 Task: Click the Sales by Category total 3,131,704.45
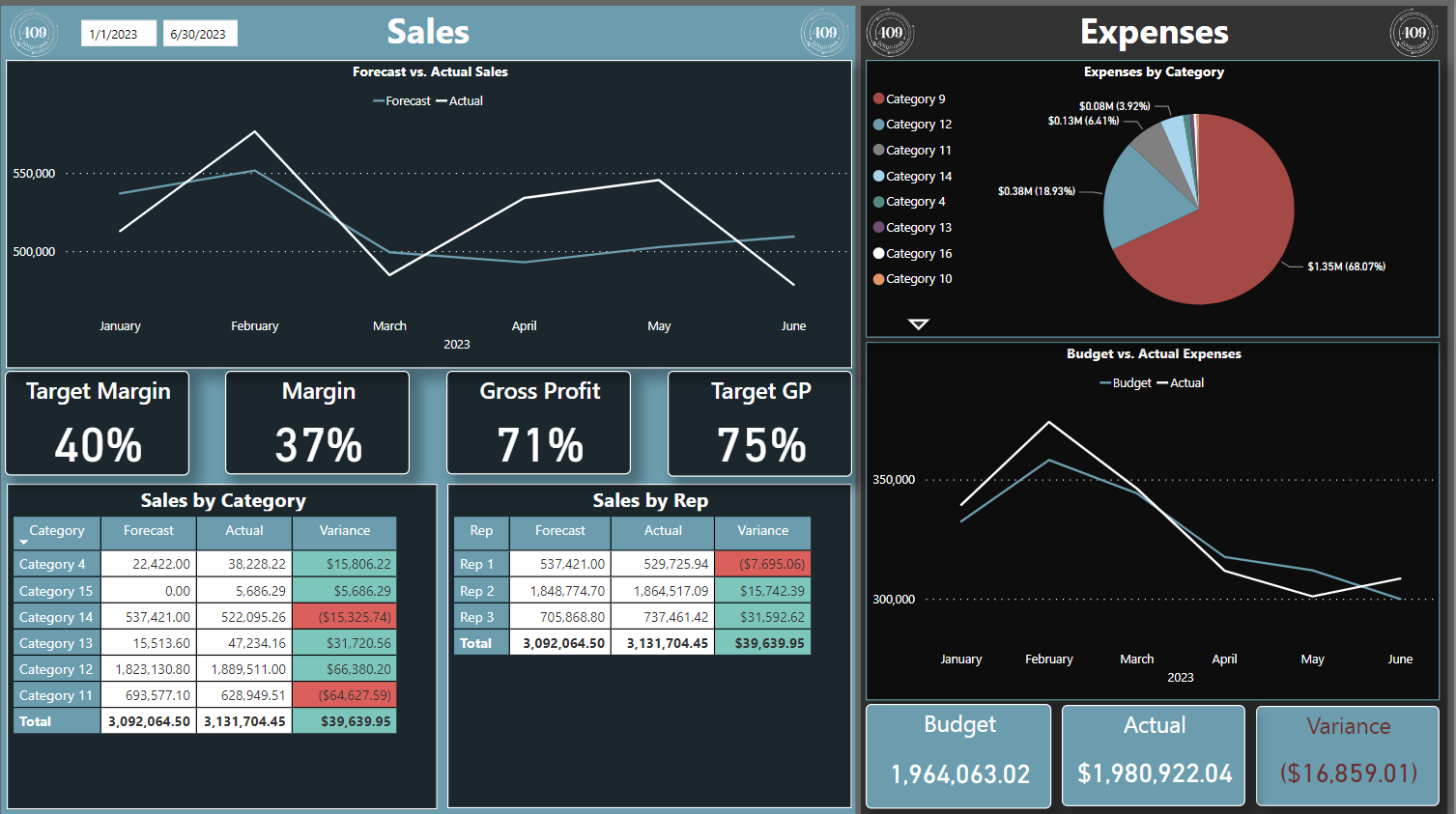244,721
